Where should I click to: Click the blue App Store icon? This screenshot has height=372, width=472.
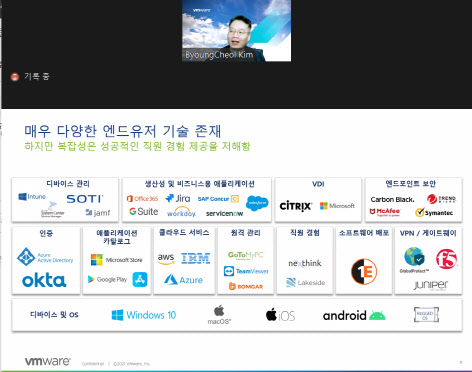pos(140,279)
